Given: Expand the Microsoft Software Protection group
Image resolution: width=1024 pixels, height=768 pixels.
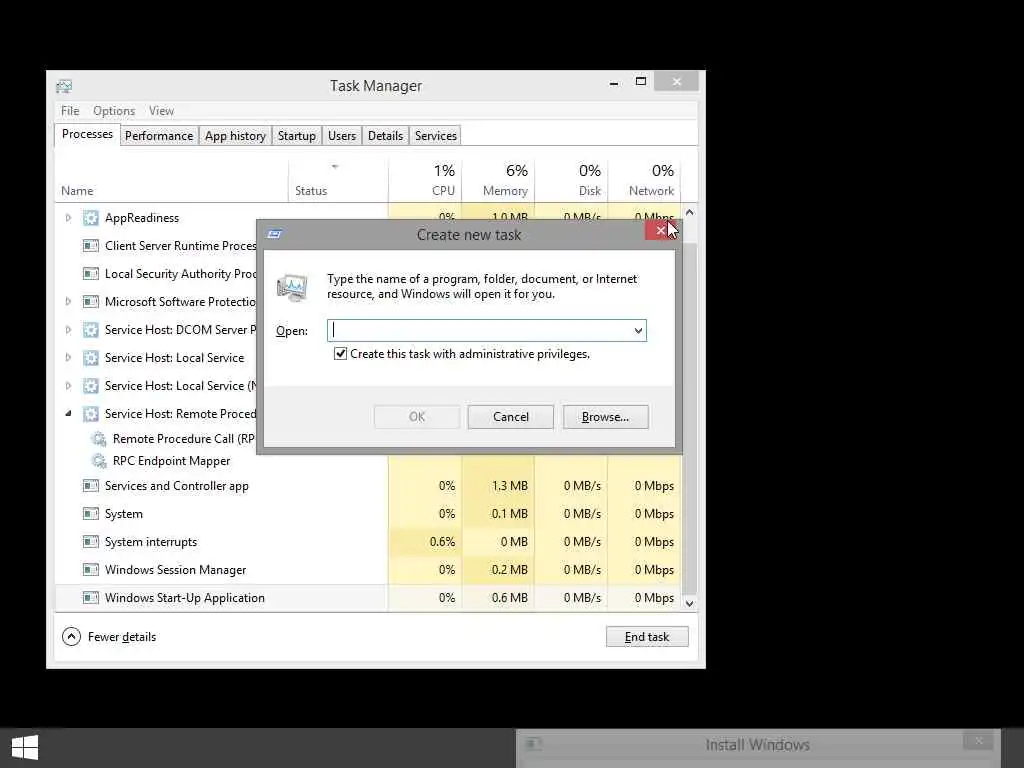Looking at the screenshot, I should pos(68,302).
